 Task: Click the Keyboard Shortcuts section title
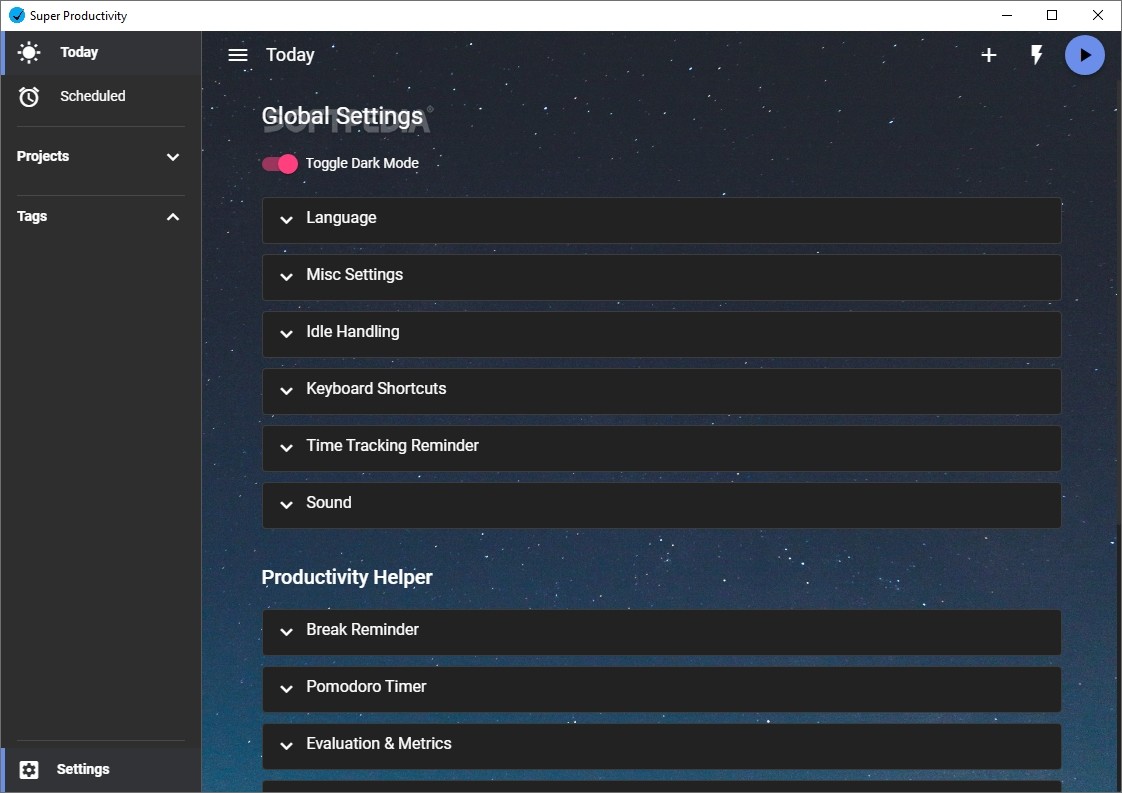point(376,389)
